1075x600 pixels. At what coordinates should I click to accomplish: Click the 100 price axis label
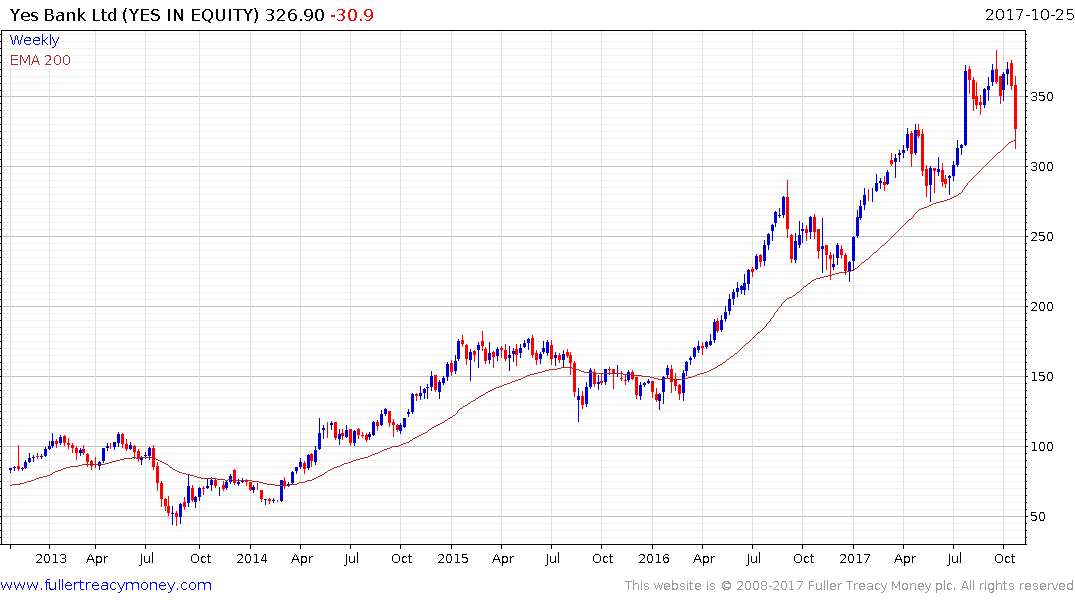tap(1042, 446)
